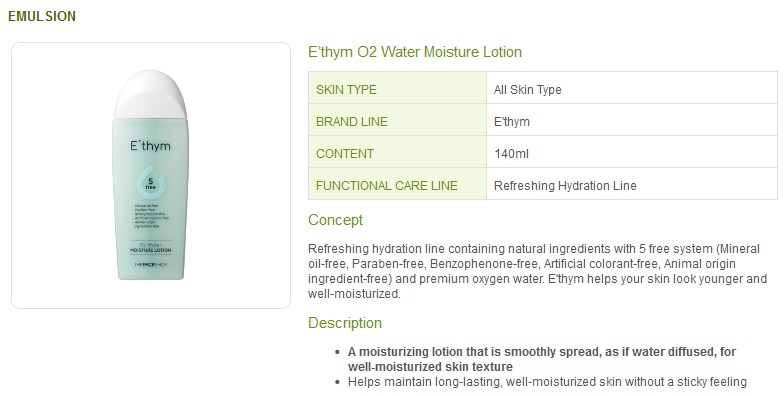The height and width of the screenshot is (396, 784).
Task: Click the 5 free logo on the bottle
Action: pos(150,182)
